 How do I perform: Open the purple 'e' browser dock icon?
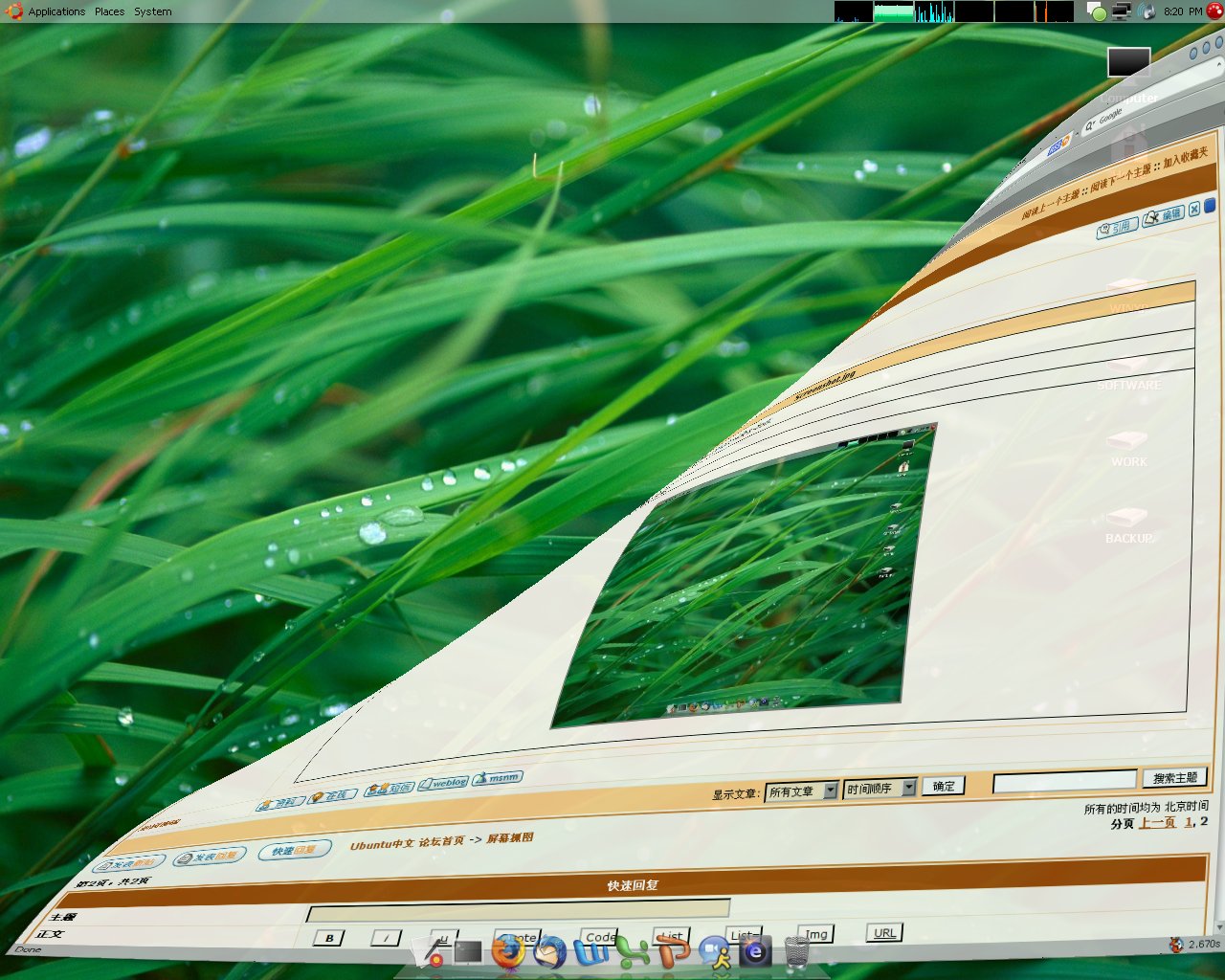click(755, 952)
